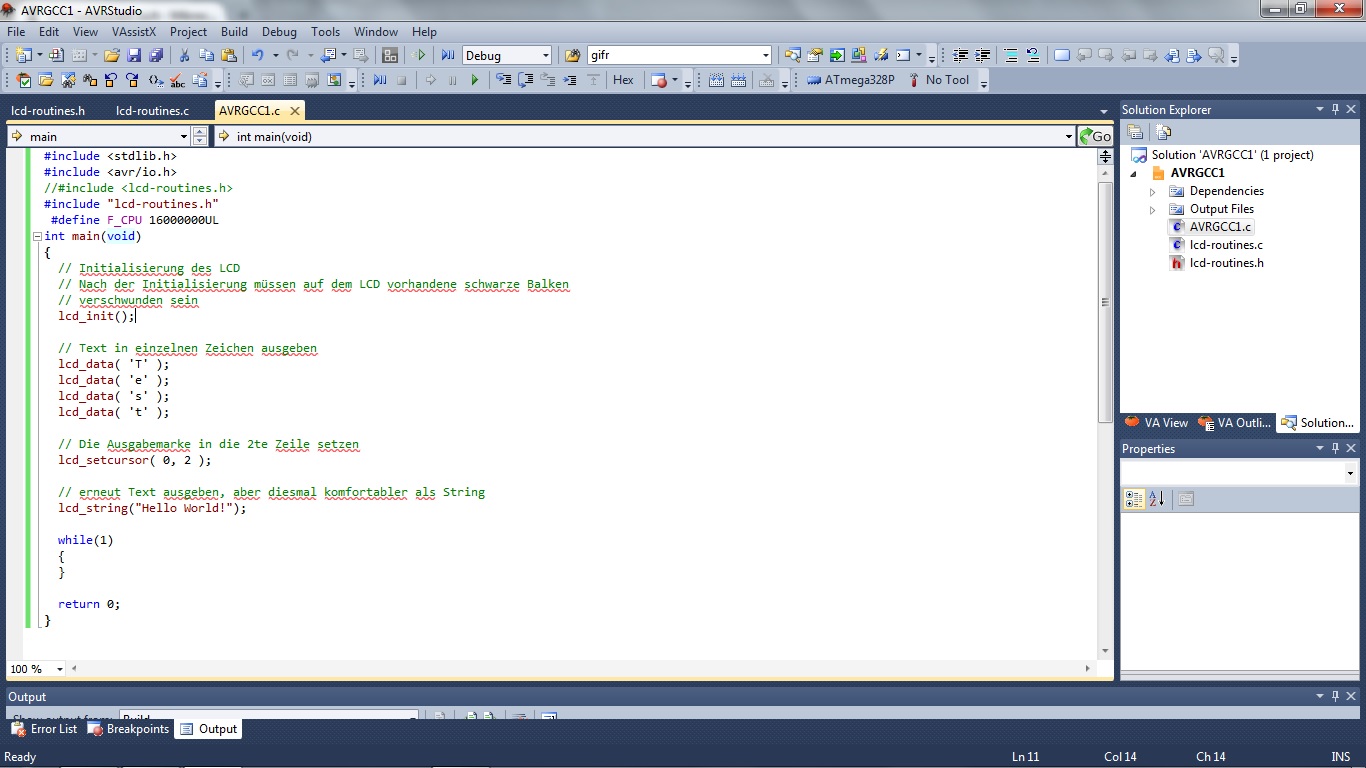
Task: Open the Help menu
Action: [x=424, y=32]
